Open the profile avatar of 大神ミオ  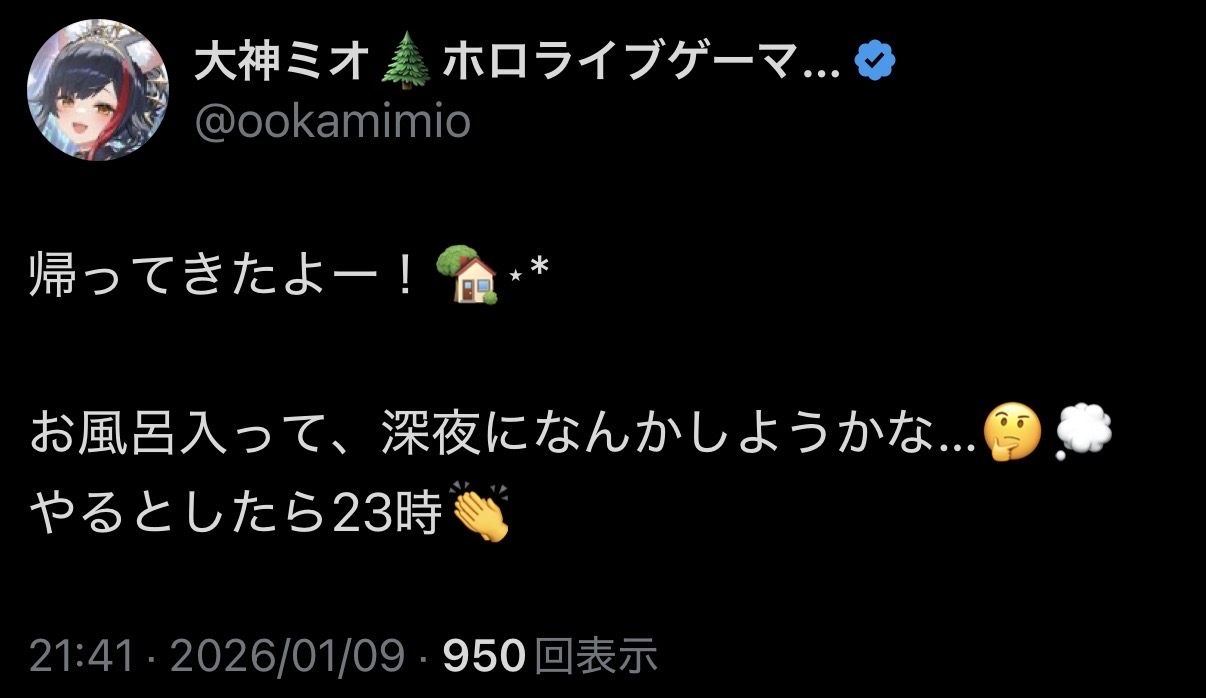click(98, 90)
